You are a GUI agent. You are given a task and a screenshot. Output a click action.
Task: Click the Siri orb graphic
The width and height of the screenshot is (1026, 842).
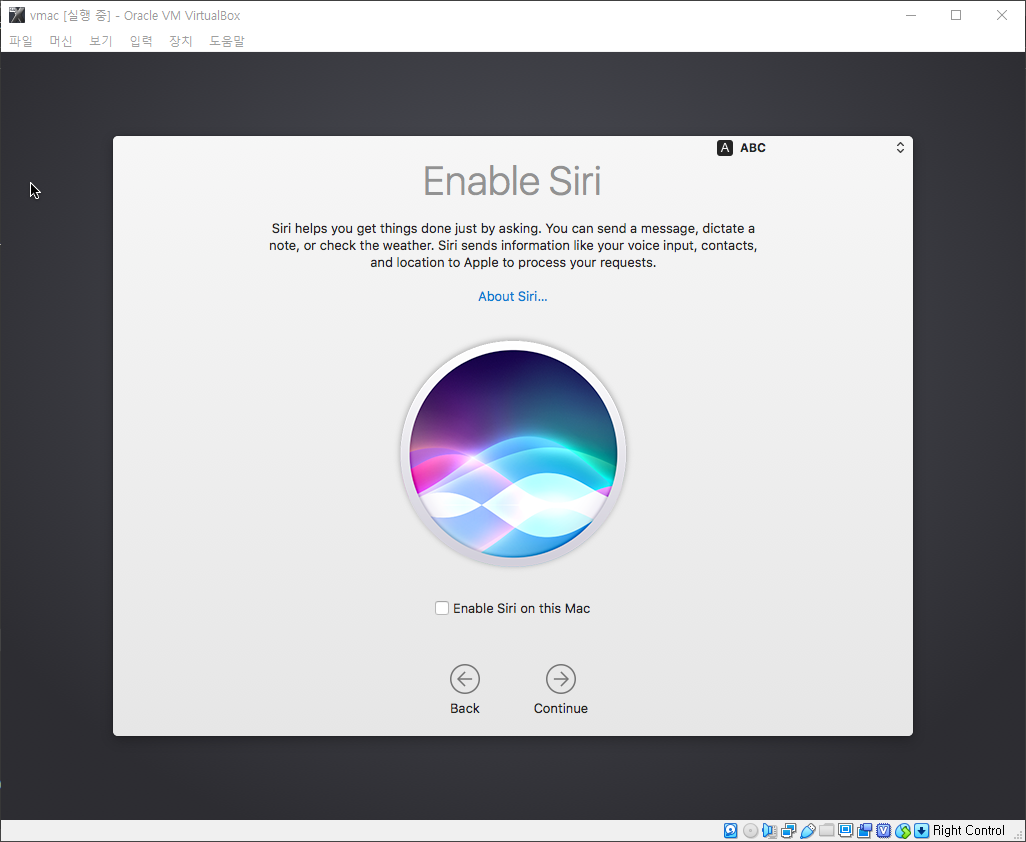(513, 453)
